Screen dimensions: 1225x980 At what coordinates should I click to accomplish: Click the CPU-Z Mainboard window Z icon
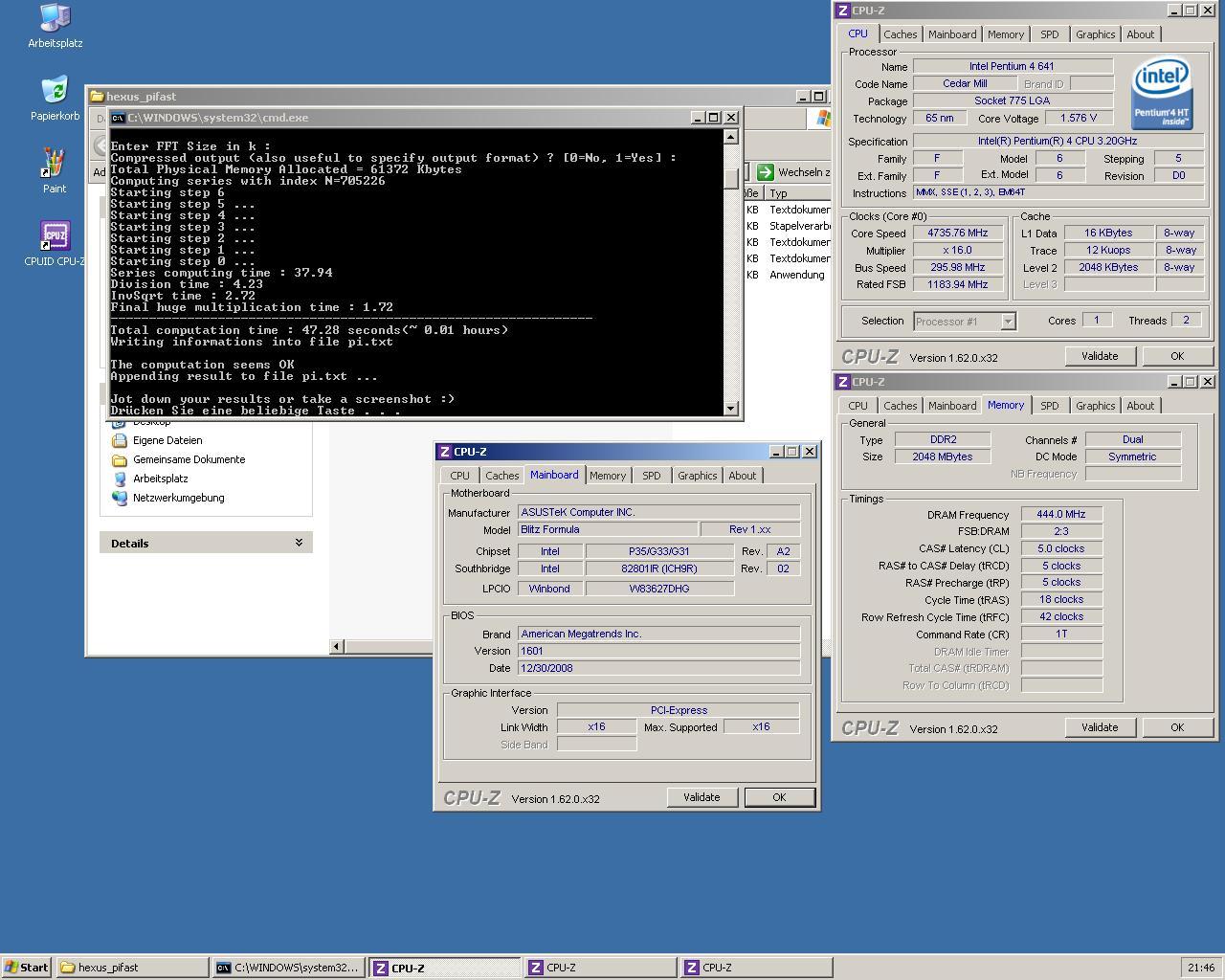444,452
